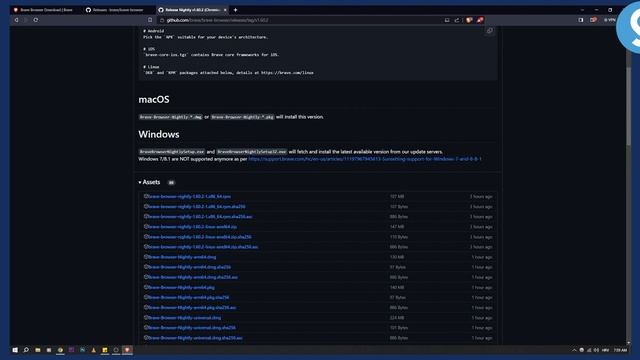The image size is (640, 360).
Task: Click the page vertical scrollbar thumb
Action: (x=629, y=105)
